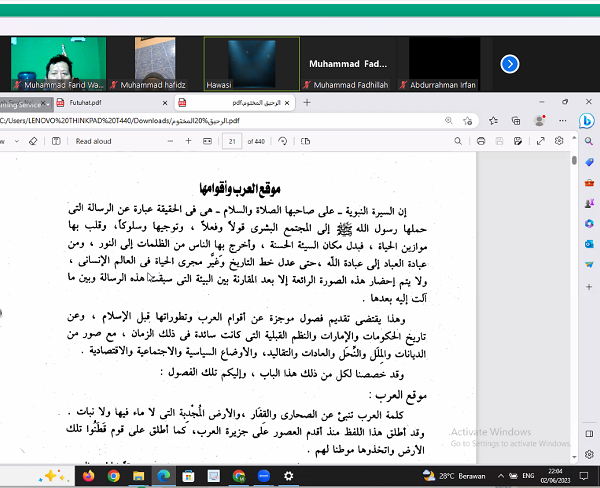The image size is (600, 488).
Task: Click the 'of 440' page count text
Action: (256, 141)
